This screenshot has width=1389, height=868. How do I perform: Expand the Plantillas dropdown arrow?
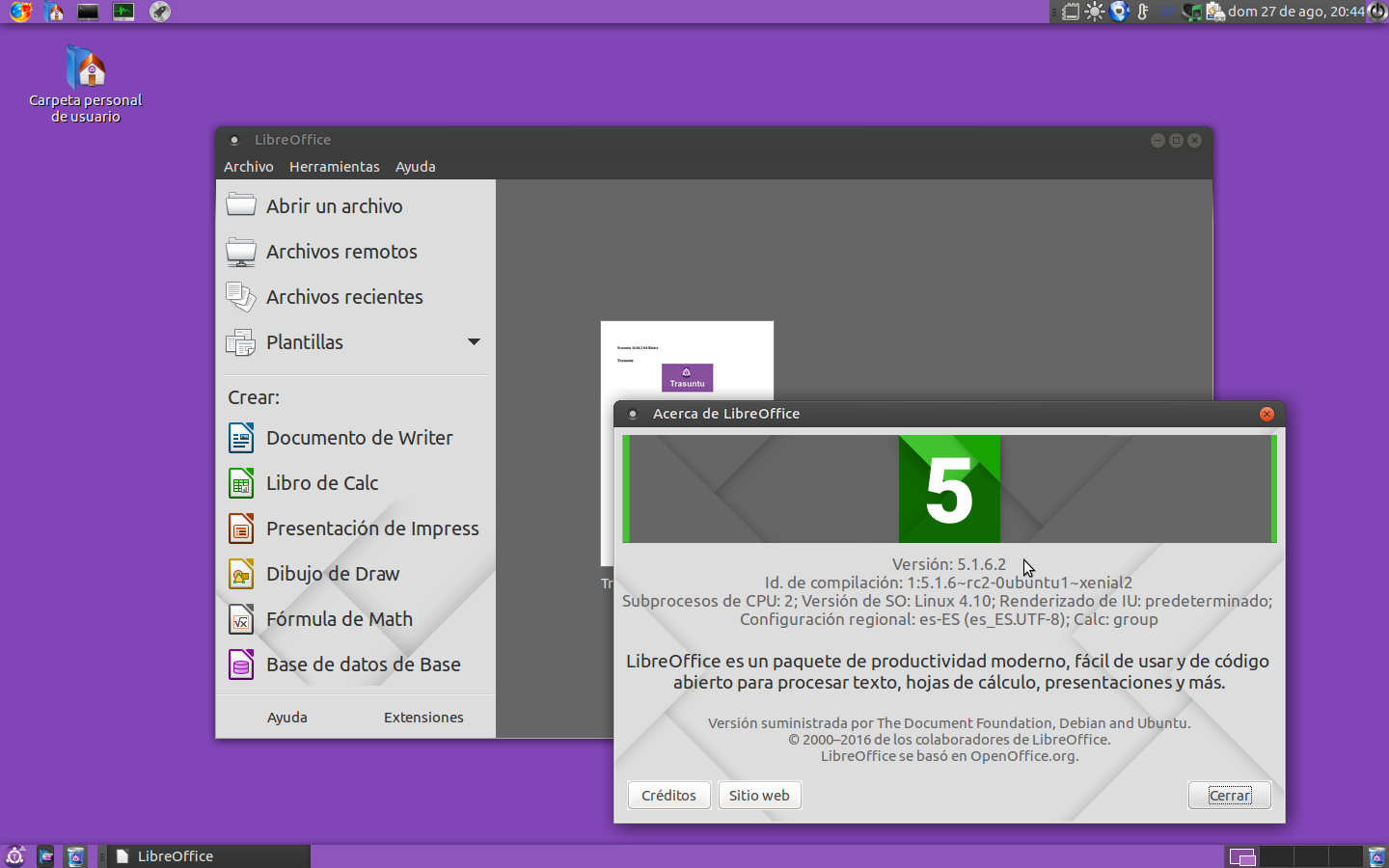(x=474, y=342)
